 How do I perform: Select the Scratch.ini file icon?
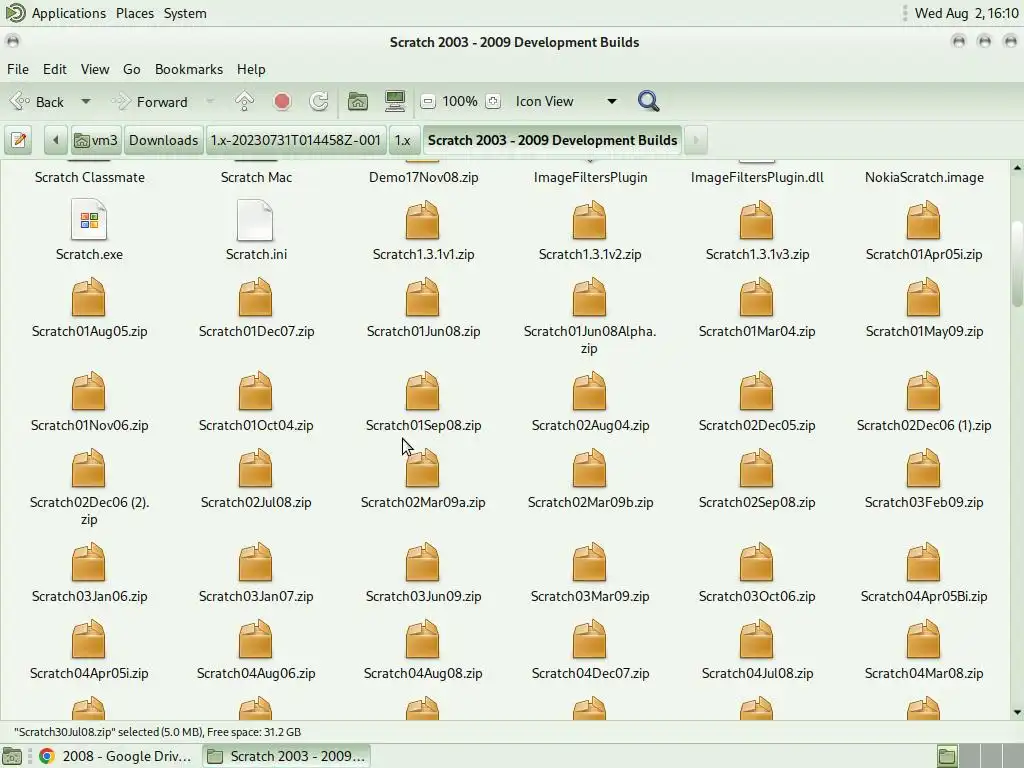(255, 221)
